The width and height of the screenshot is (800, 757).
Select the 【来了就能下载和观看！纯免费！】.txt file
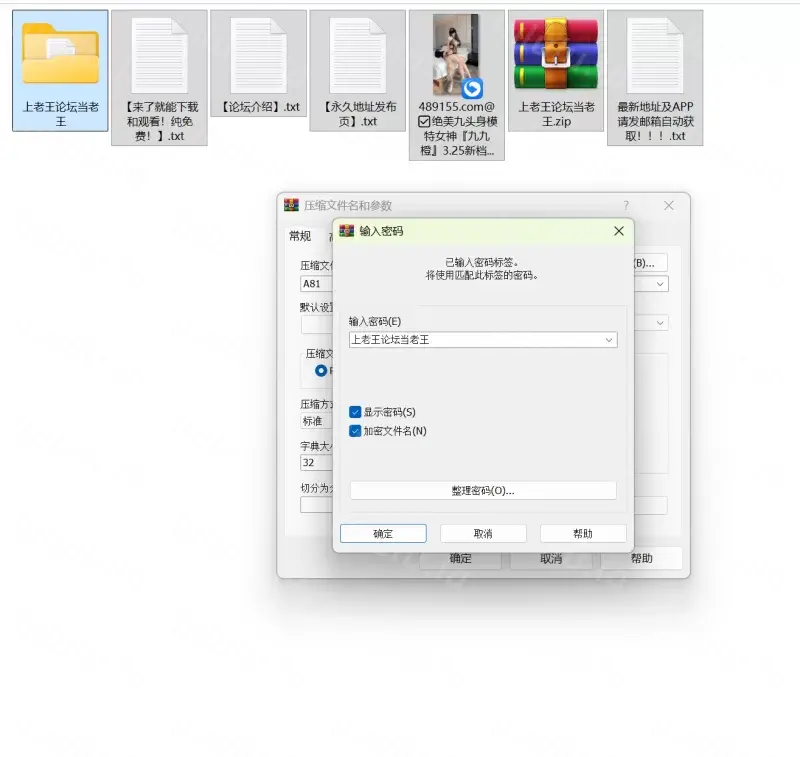pos(159,78)
